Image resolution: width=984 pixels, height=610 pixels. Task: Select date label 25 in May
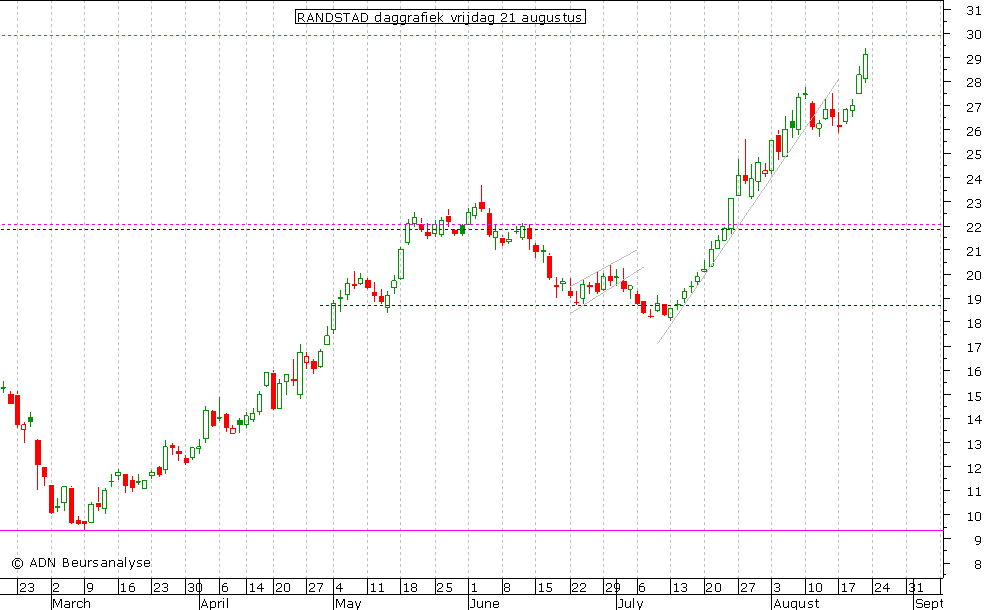(x=444, y=587)
